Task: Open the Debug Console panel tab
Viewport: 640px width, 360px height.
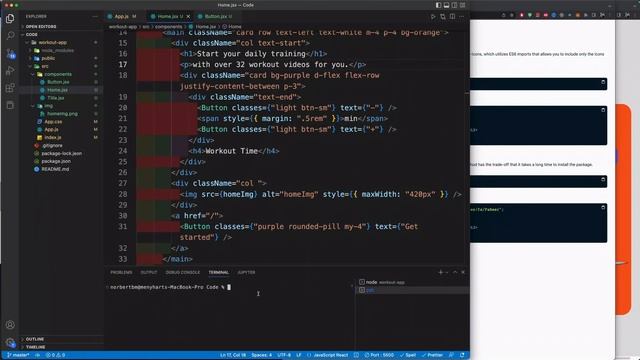Action: tap(183, 272)
